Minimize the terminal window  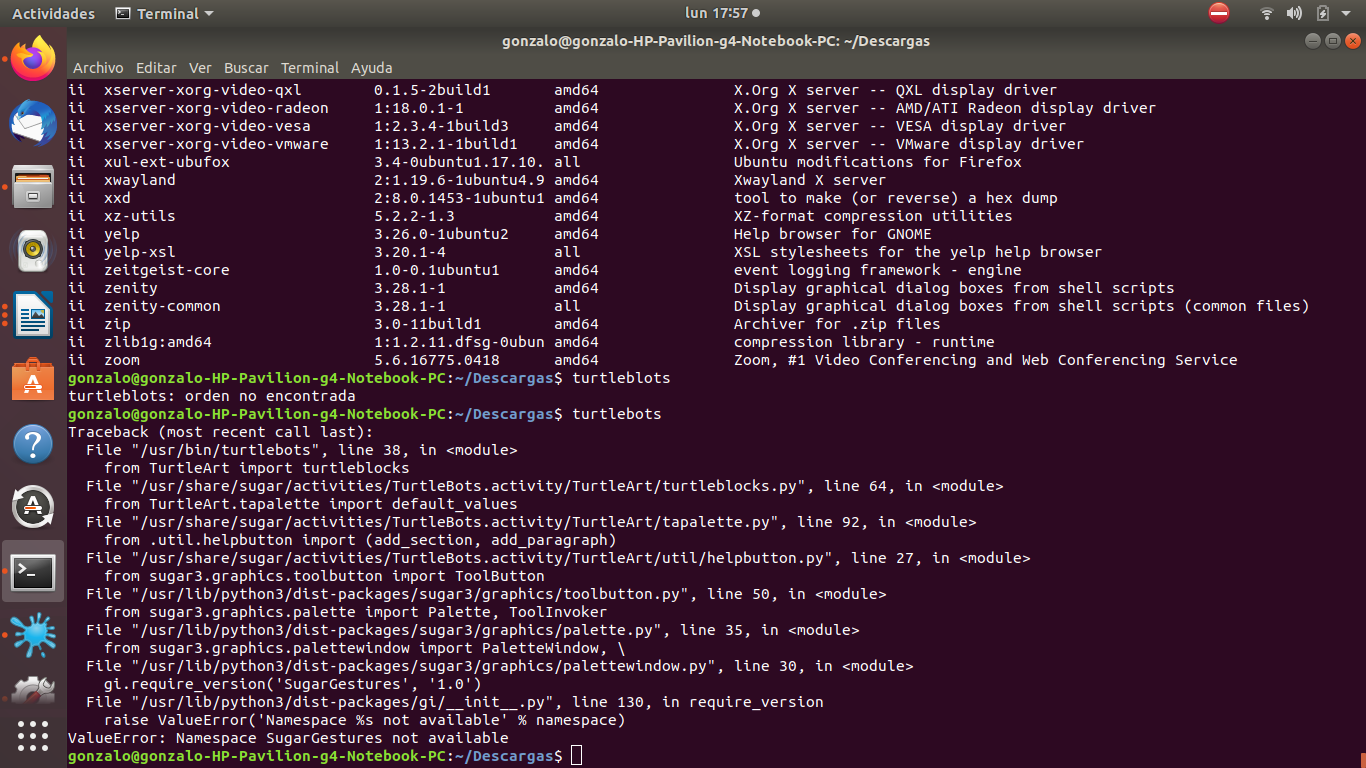(1313, 41)
